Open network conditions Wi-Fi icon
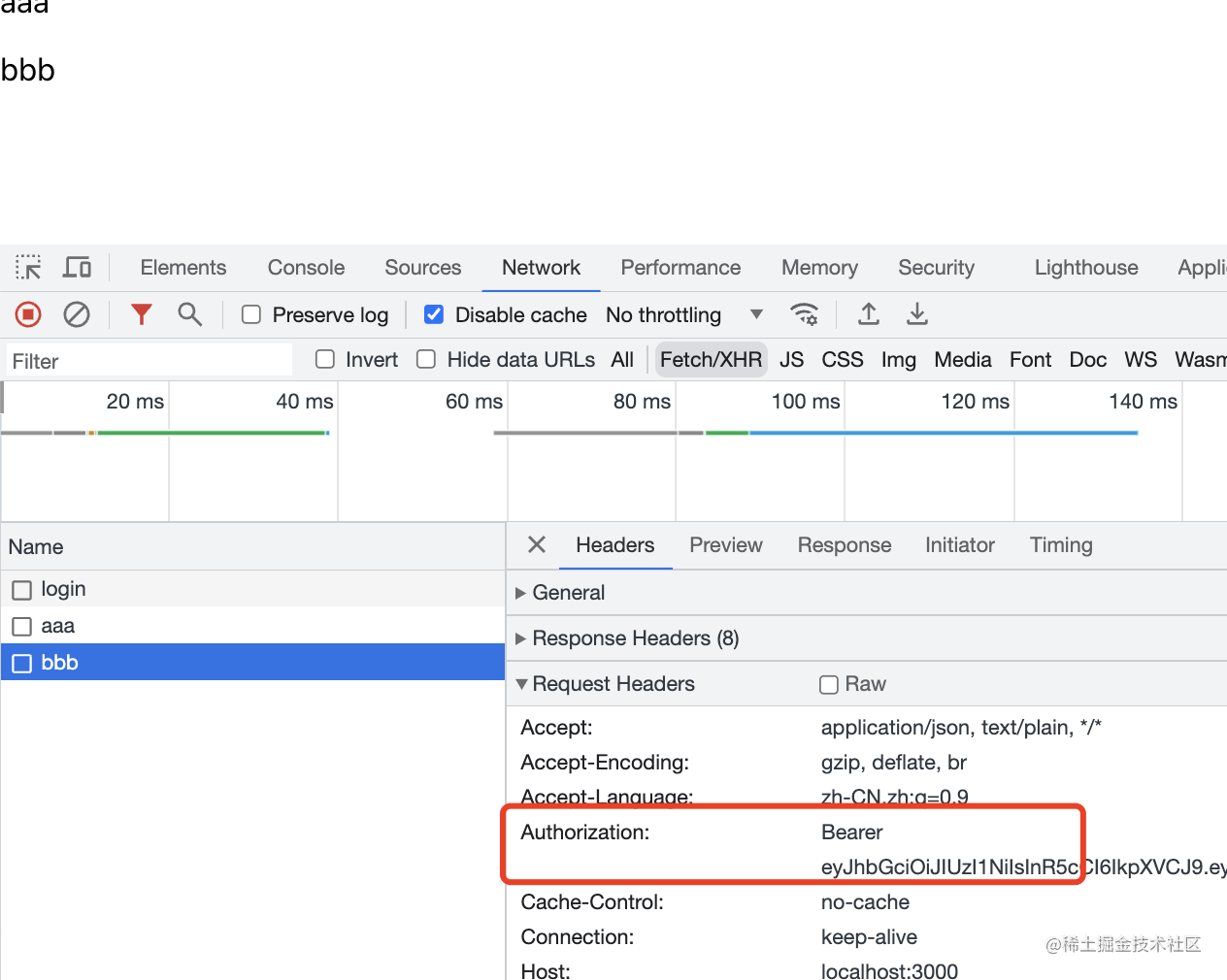 click(x=804, y=314)
